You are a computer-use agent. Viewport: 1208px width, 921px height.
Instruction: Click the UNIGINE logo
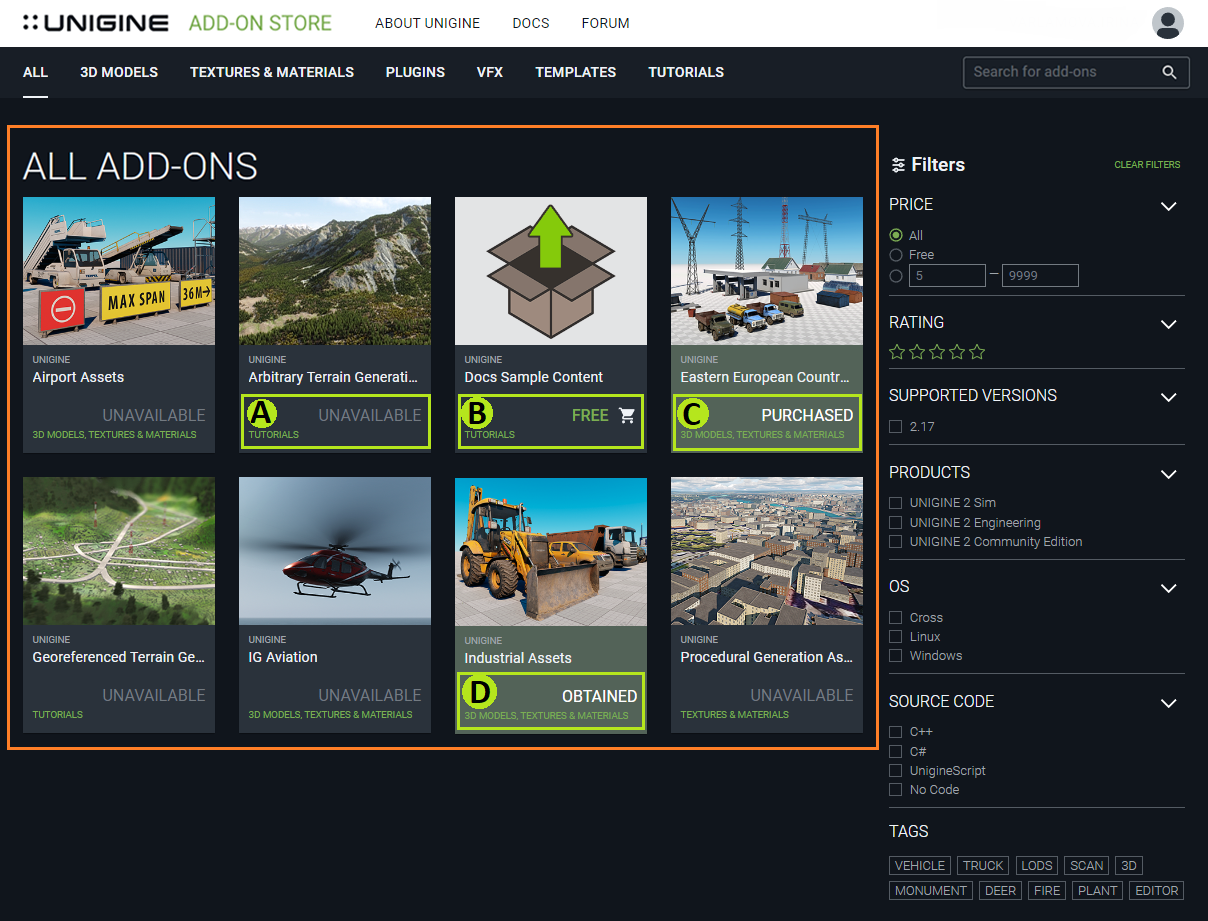96,23
